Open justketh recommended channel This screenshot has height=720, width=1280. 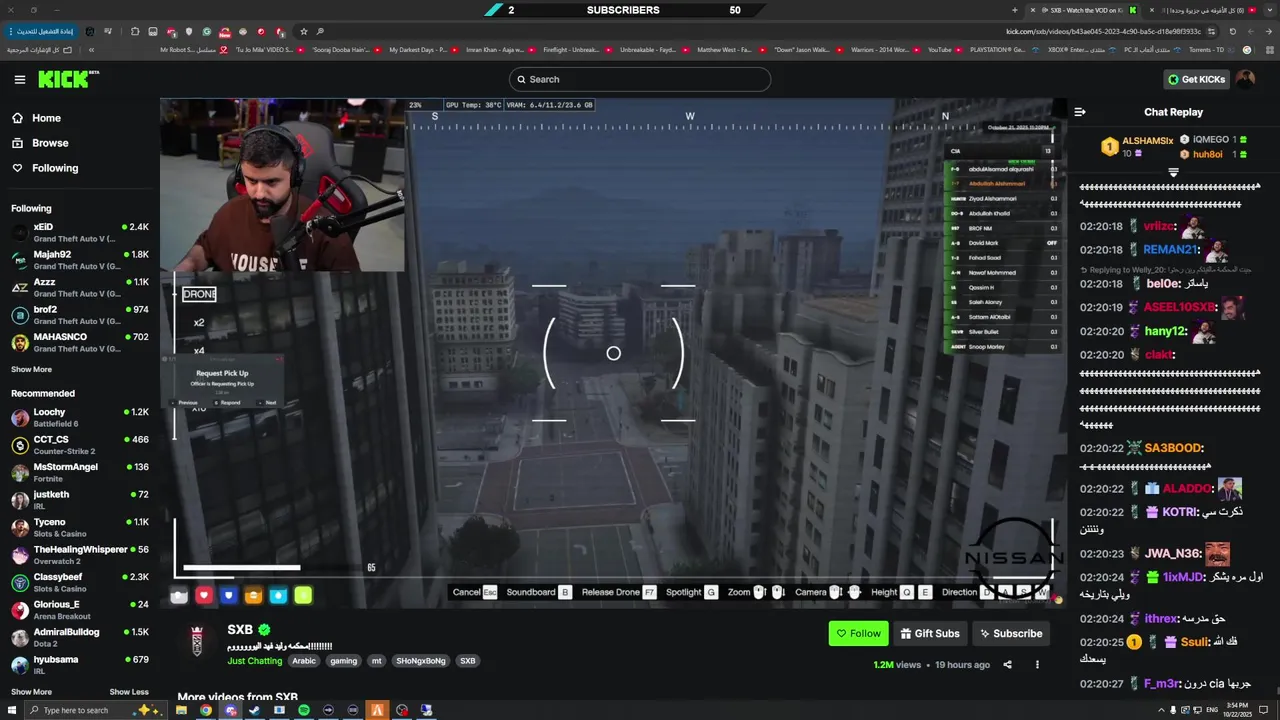(x=80, y=500)
